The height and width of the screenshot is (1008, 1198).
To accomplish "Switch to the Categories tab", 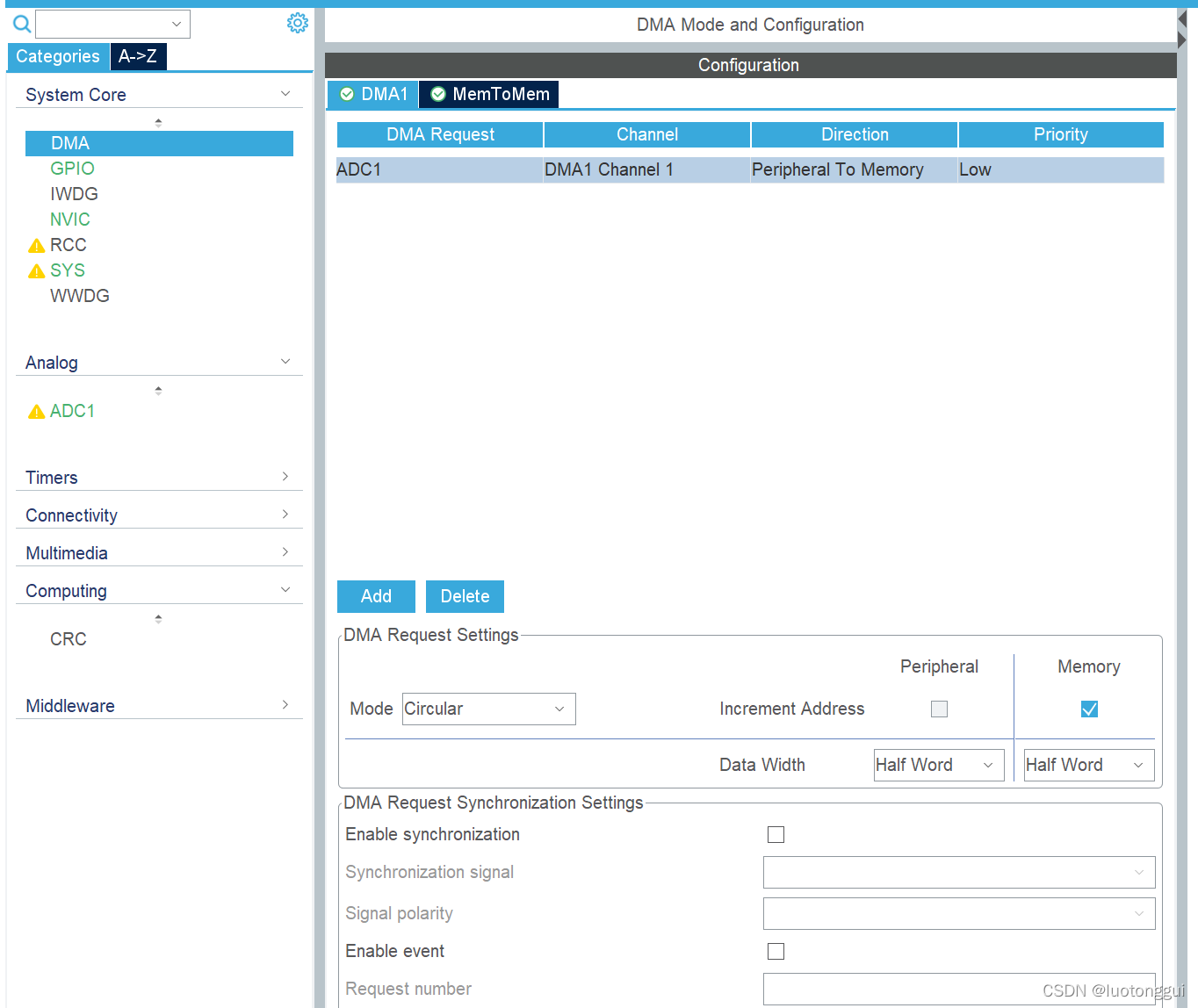I will click(58, 56).
